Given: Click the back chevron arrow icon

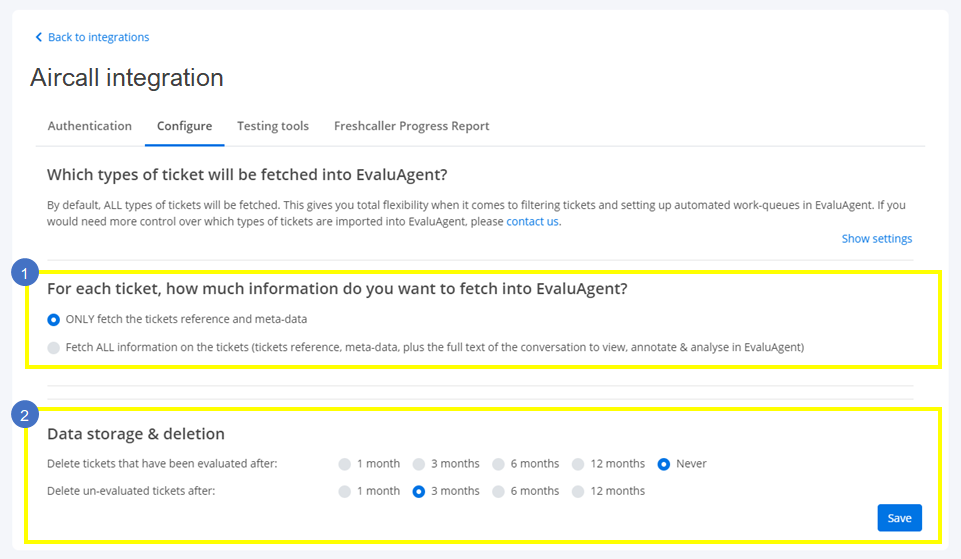Looking at the screenshot, I should click(x=39, y=37).
